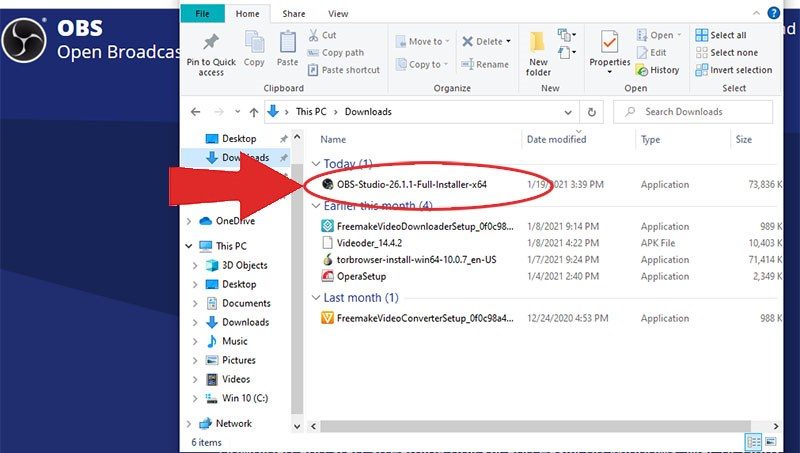
Task: Click the Search Downloads field
Action: coord(693,112)
